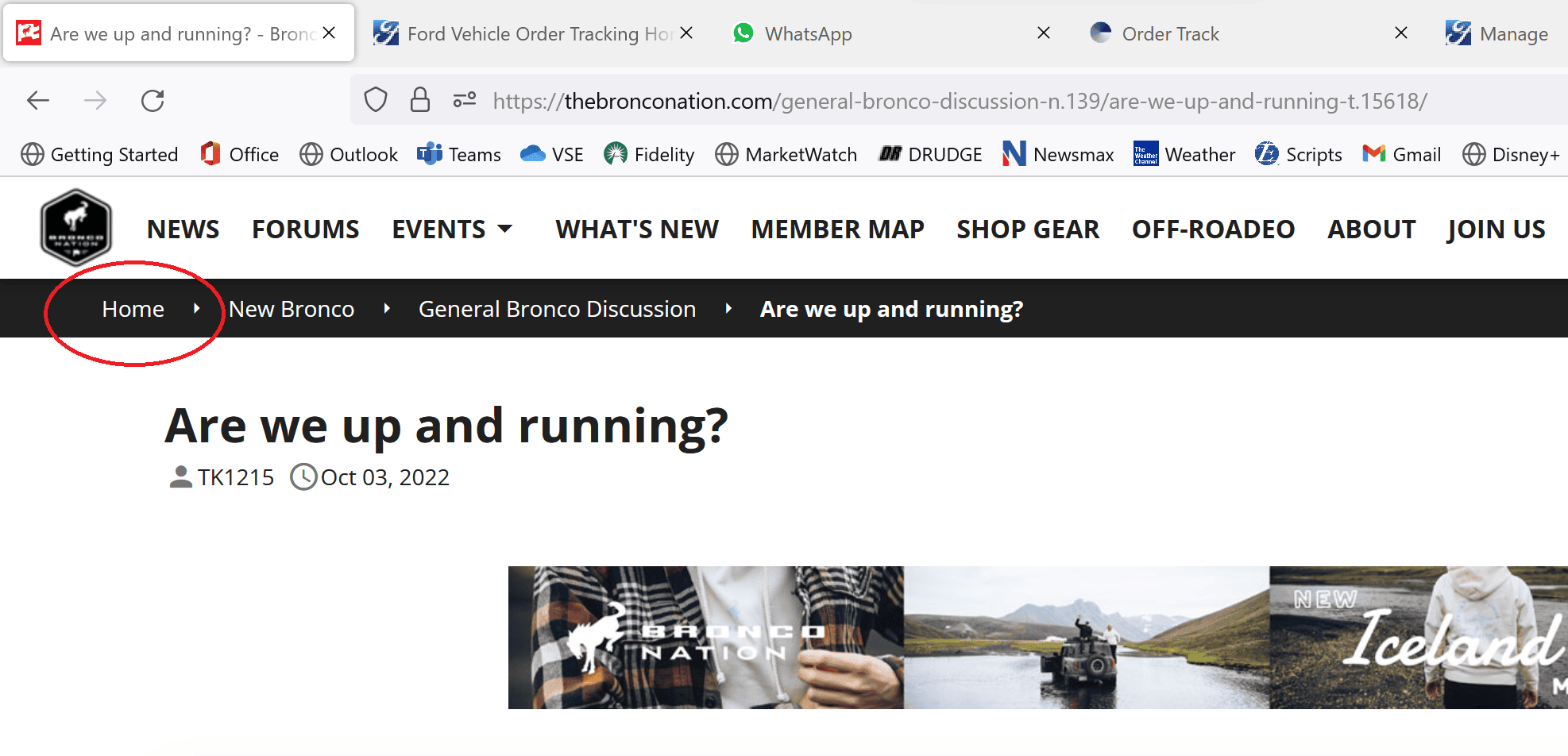Click the author user icon beside TK1215

tap(181, 476)
